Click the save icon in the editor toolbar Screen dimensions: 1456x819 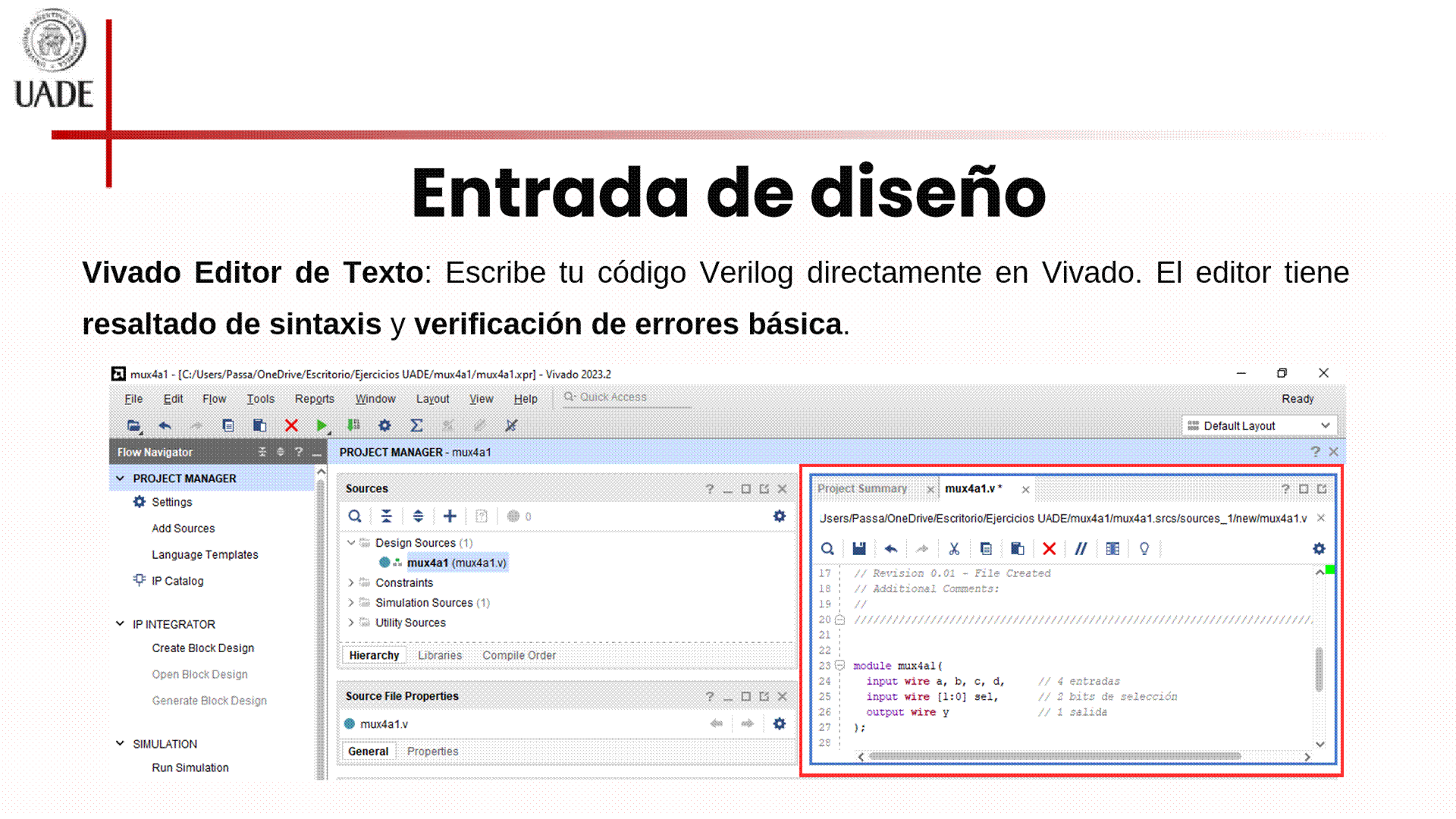click(x=859, y=548)
